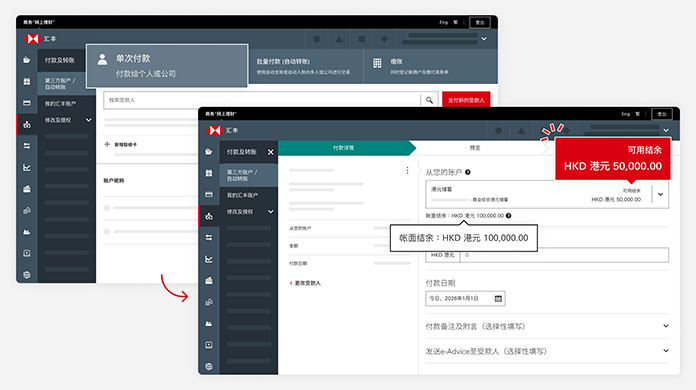
Task: Expand 修改及授权 in the back window menu
Action: pyautogui.click(x=89, y=120)
